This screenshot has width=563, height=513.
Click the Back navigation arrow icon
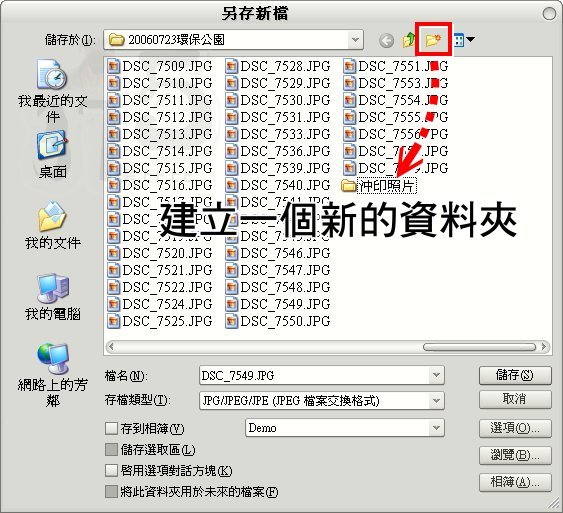pyautogui.click(x=386, y=41)
